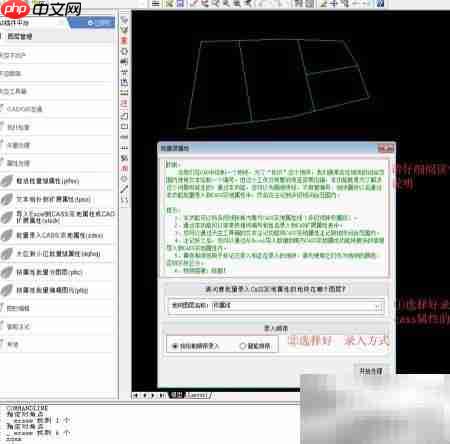The height and width of the screenshot is (444, 450).
Task: Open the Excel-to-CASS tool labeled (xlsdx)
Action: coord(56,217)
